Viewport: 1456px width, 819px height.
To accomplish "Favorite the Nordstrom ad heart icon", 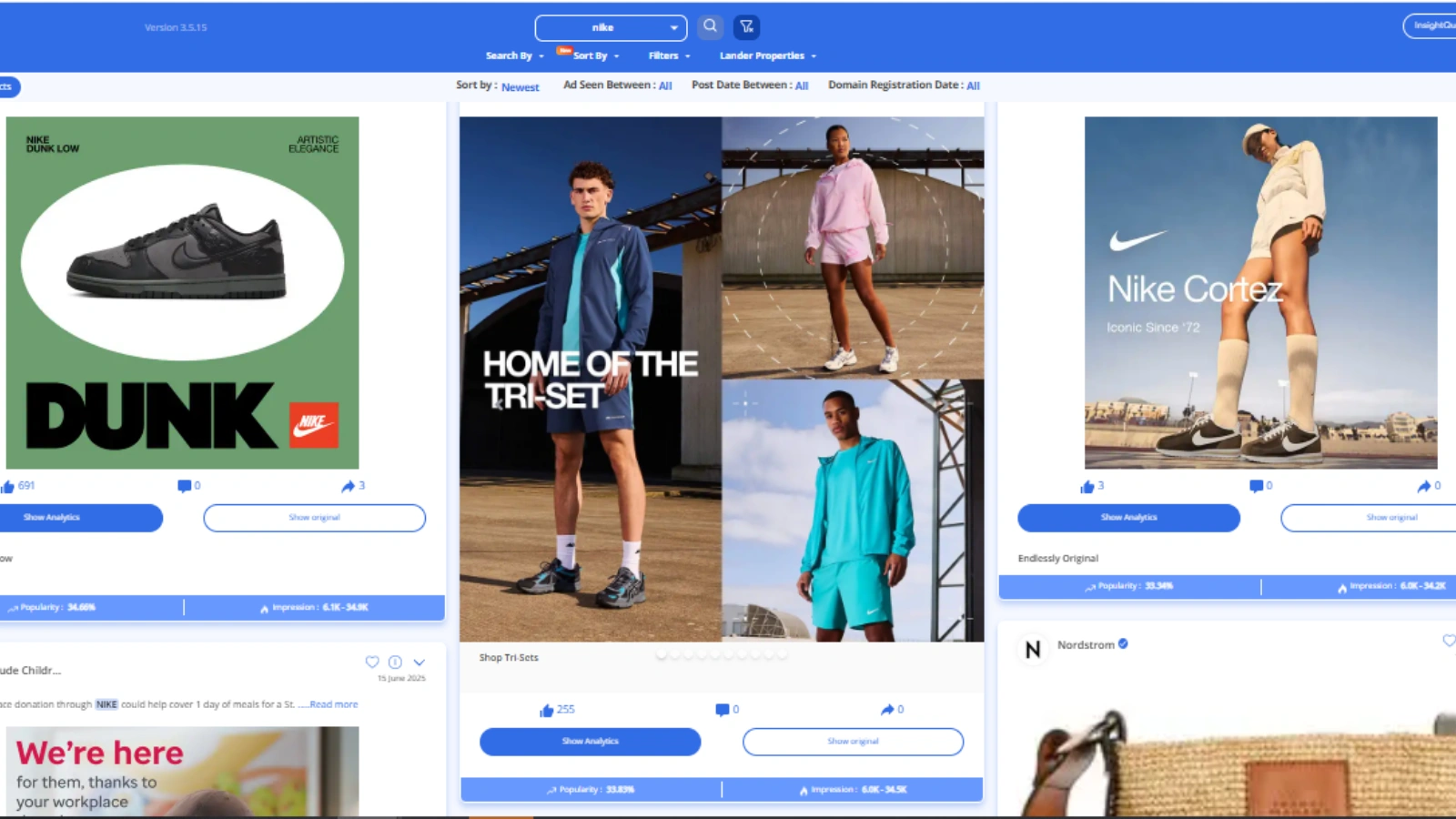I will 1449,641.
